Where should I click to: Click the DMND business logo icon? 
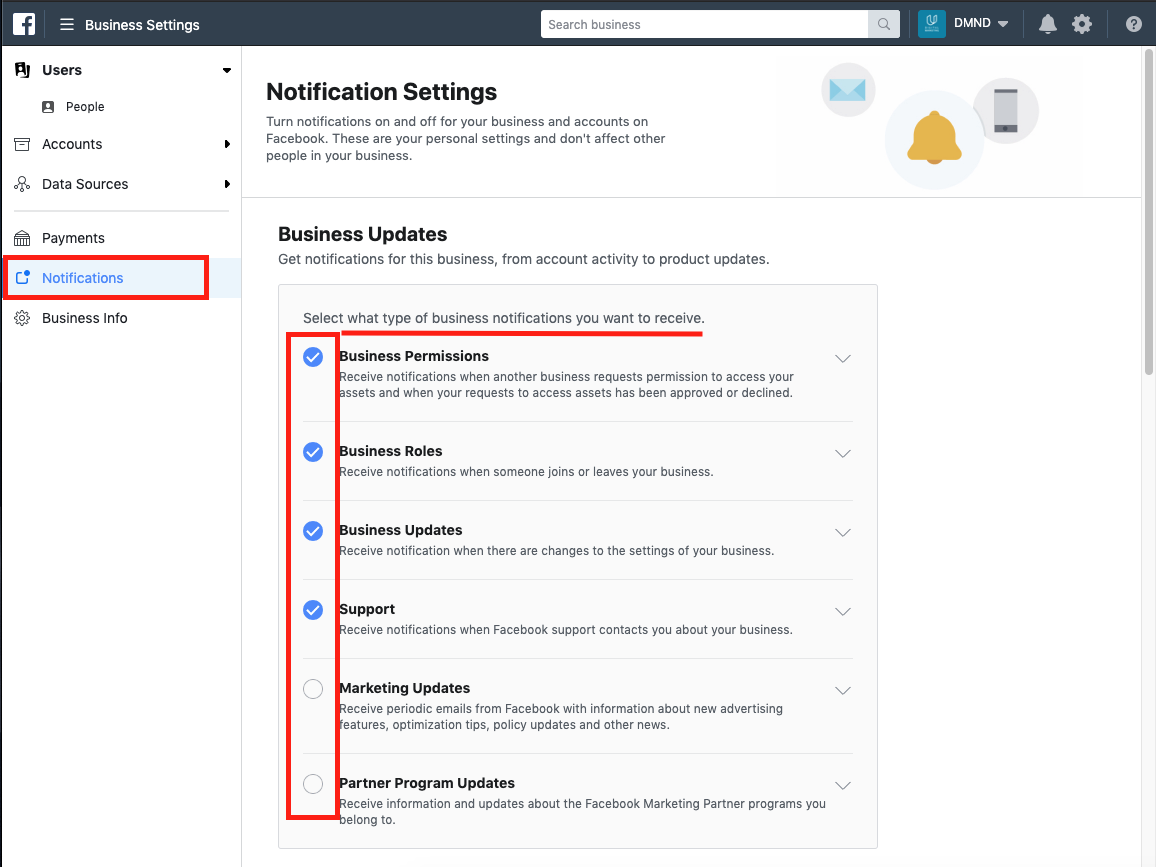tap(931, 24)
